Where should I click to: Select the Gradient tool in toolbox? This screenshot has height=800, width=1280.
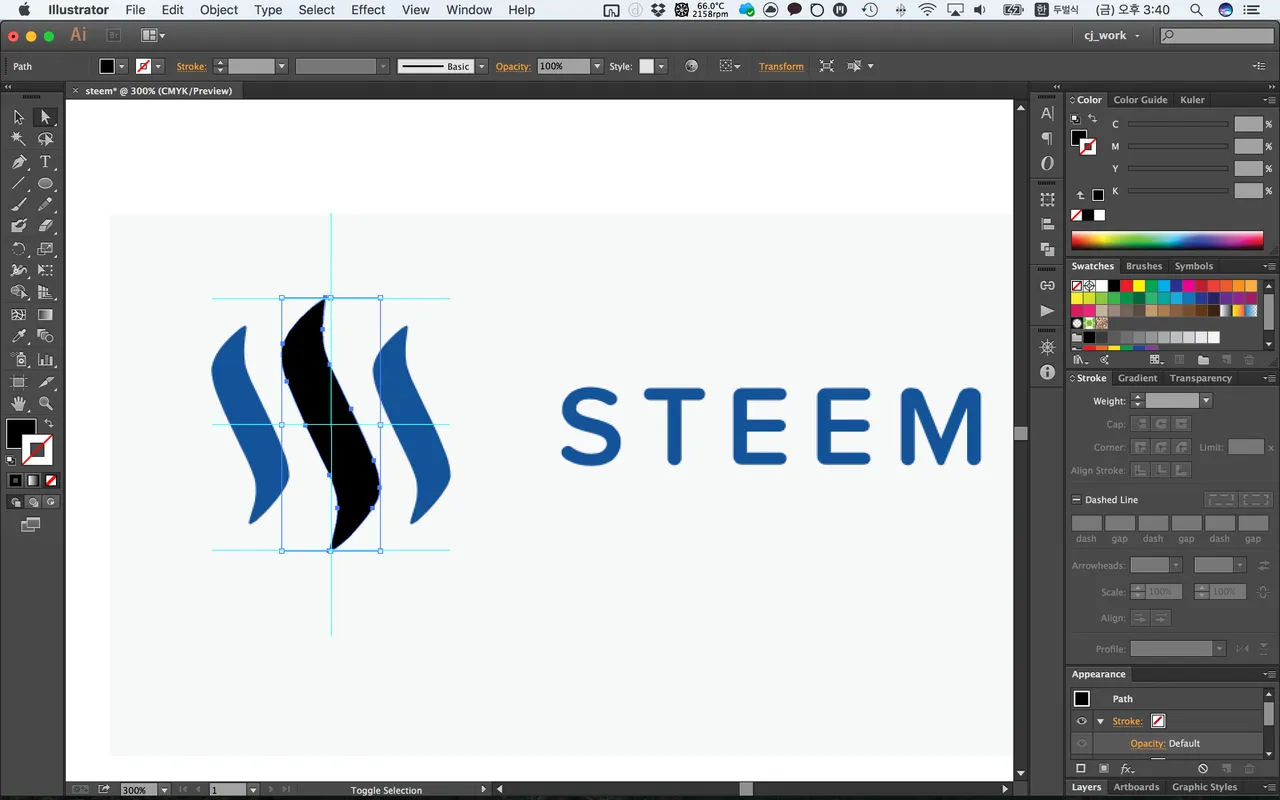click(x=45, y=315)
